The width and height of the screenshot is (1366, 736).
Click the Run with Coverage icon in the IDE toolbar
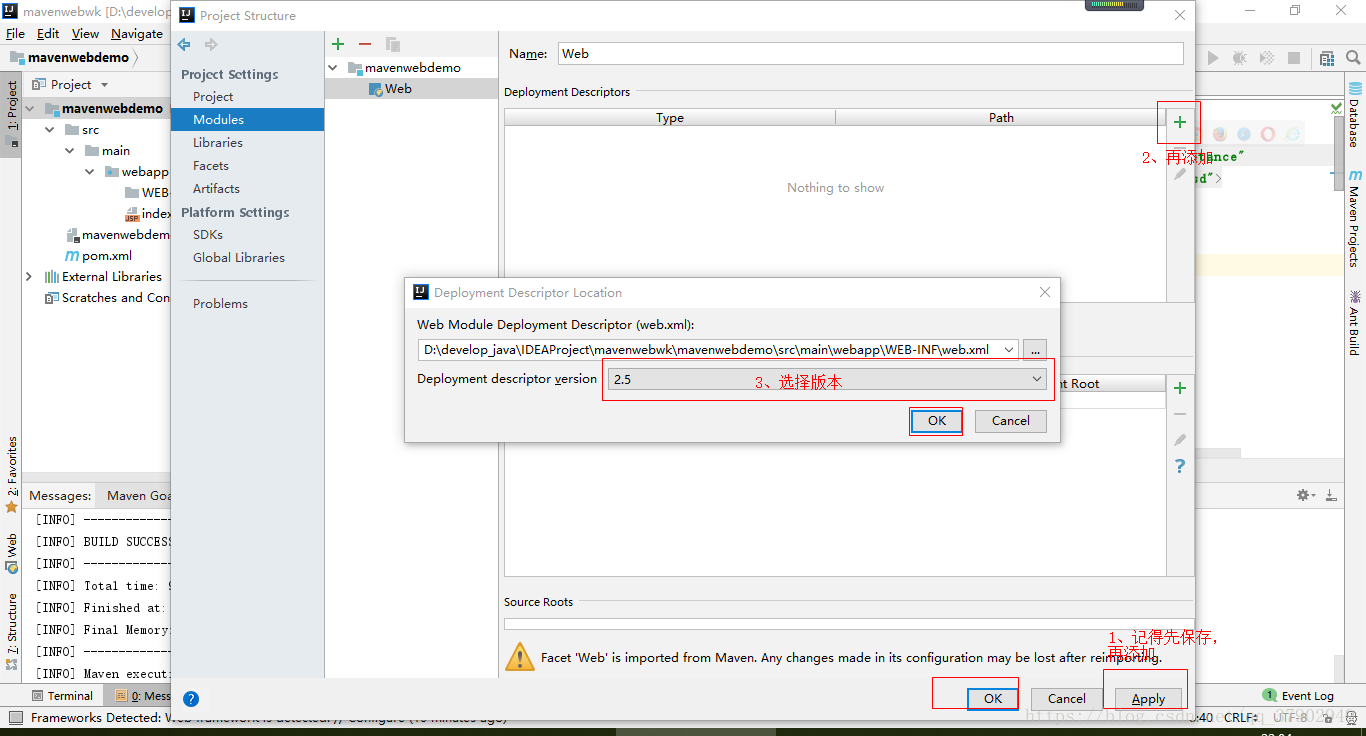point(1267,59)
